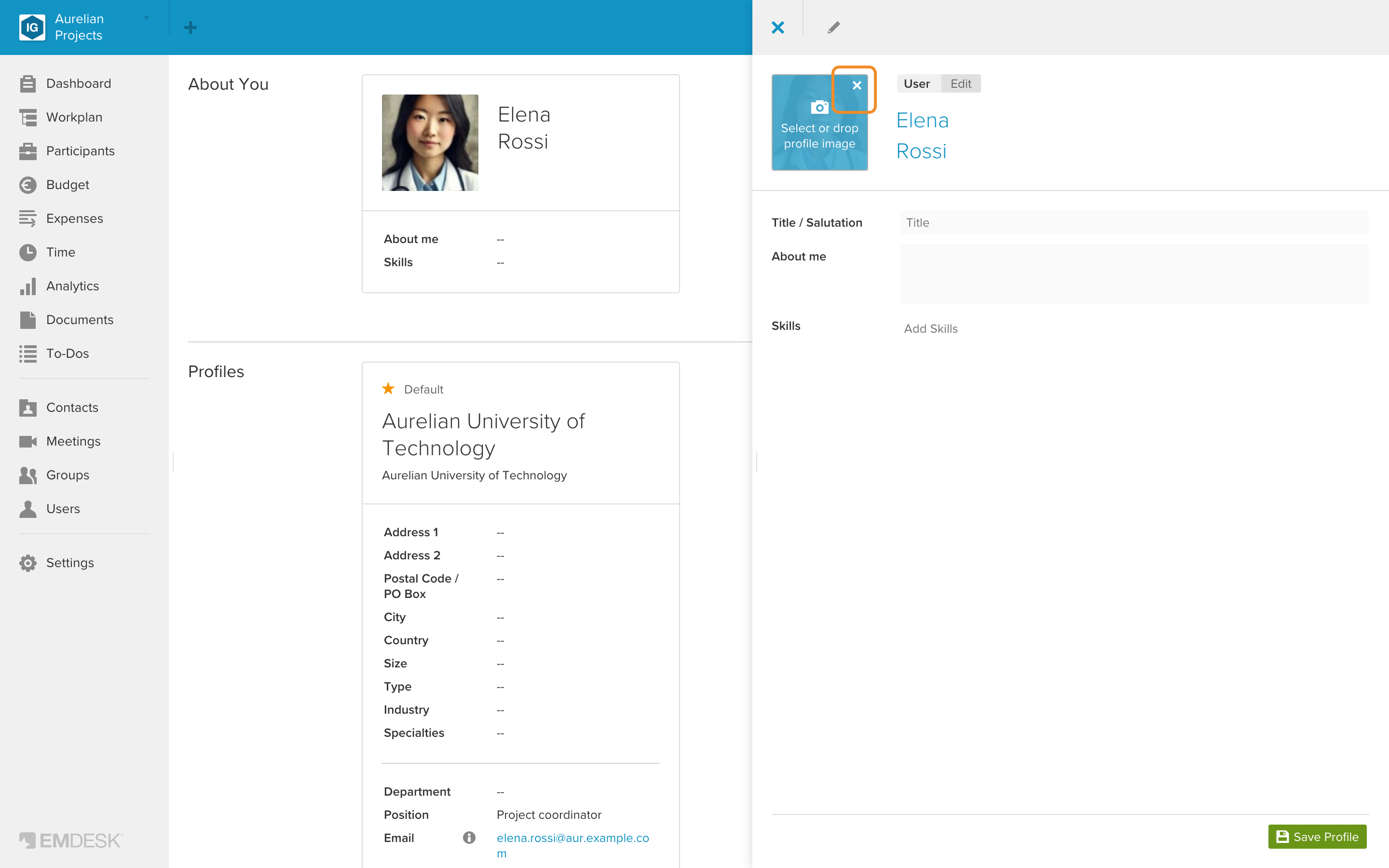Click the About You heading

[228, 84]
